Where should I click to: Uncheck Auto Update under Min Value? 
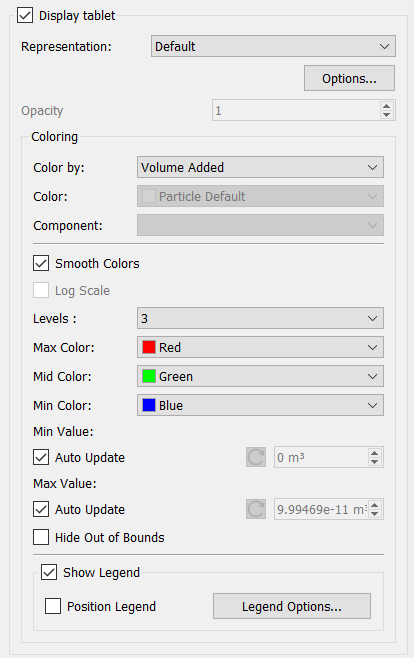(41, 457)
